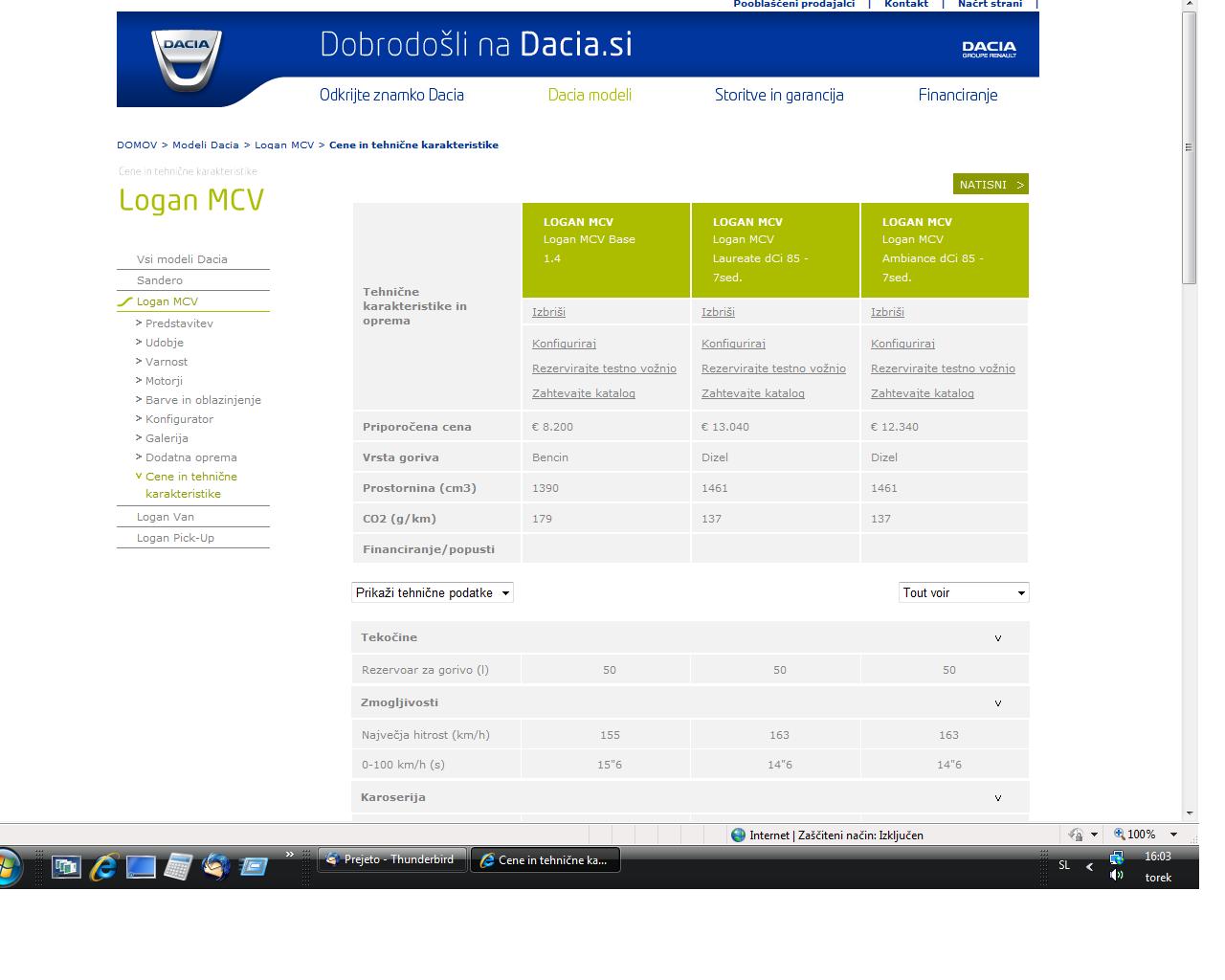Click the privacy lock status icon
Screen dimensions: 1225x980
point(1076,835)
